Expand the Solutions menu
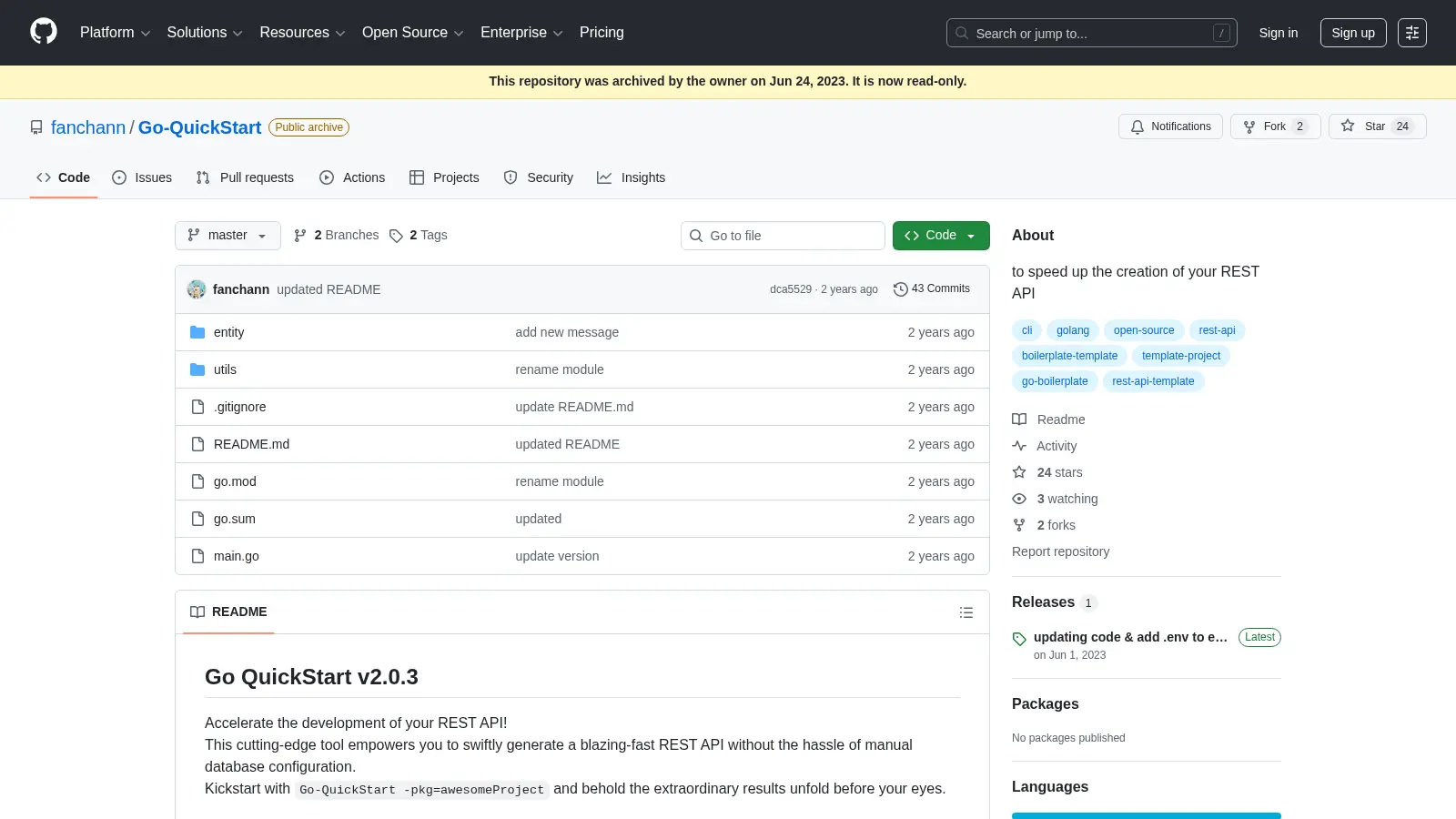The width and height of the screenshot is (1456, 819). click(x=205, y=33)
